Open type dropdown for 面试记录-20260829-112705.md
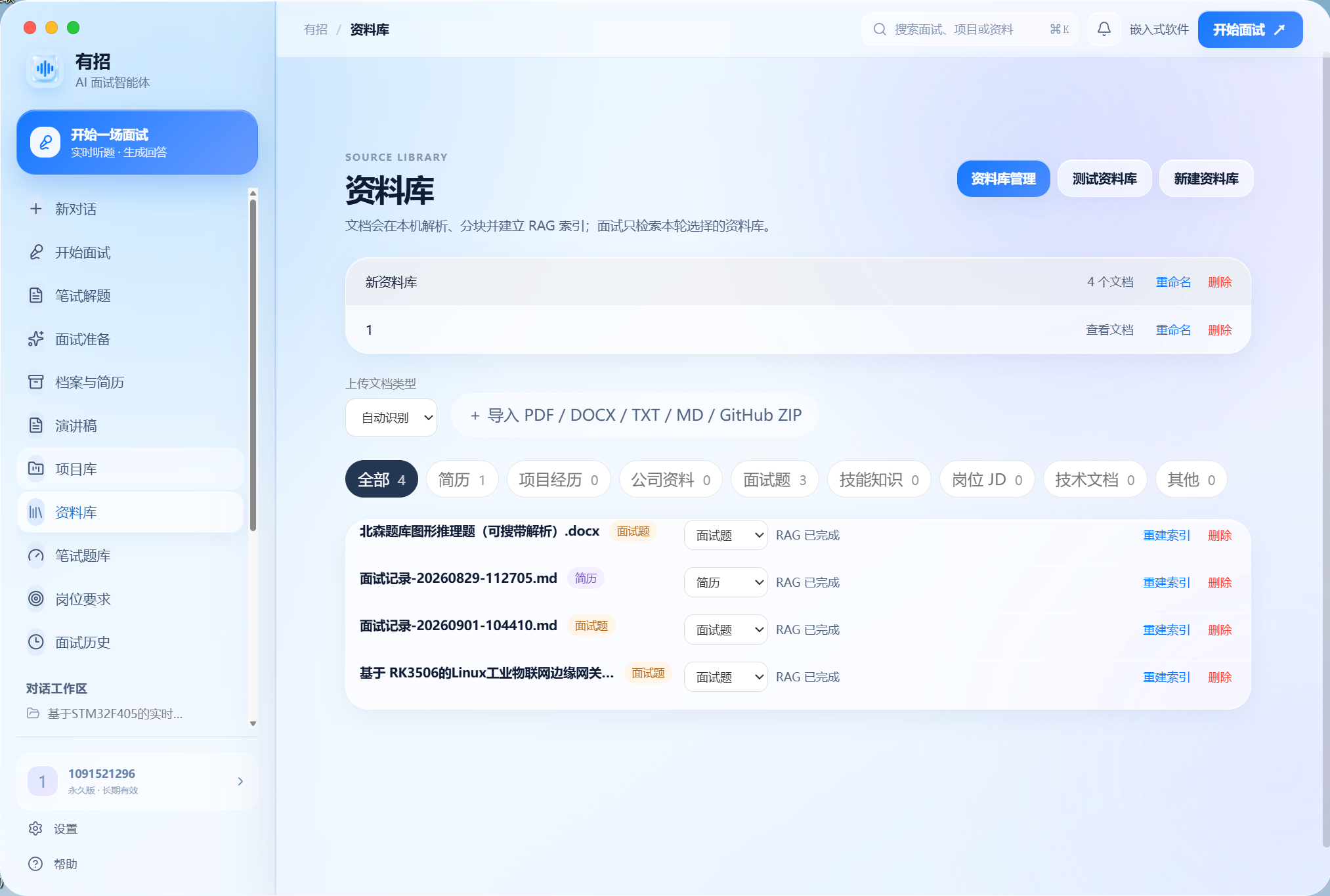Screen dimensions: 1330x896 click(x=725, y=582)
